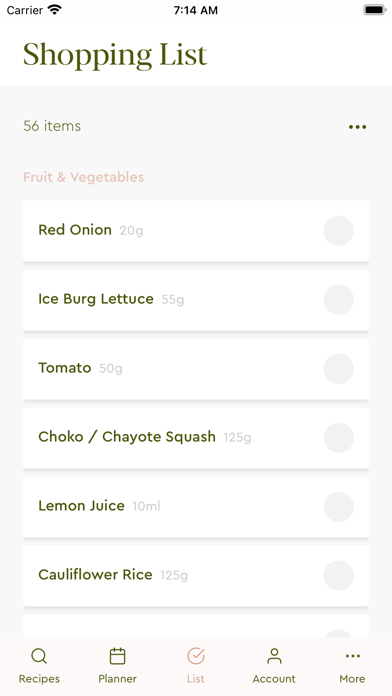Mark Lemon Juice as bought
Screen dimensions: 392x696
pos(339,506)
